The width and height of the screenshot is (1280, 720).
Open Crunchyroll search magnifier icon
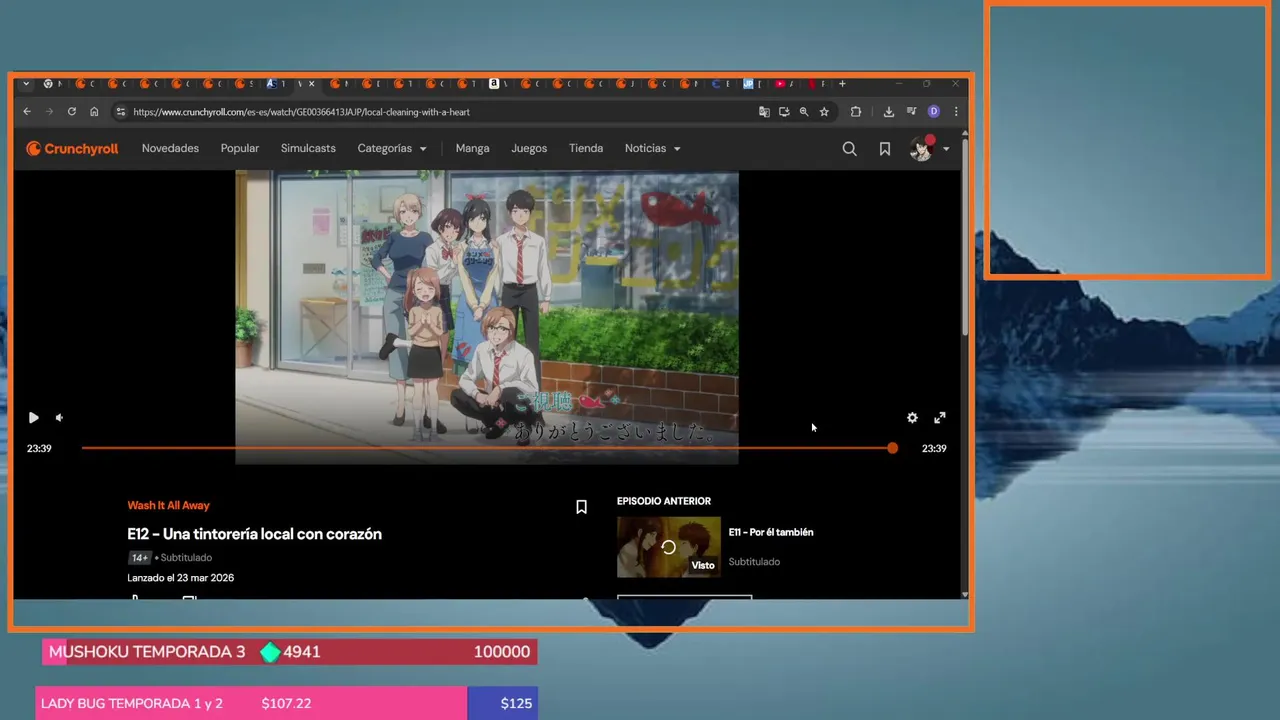(849, 149)
